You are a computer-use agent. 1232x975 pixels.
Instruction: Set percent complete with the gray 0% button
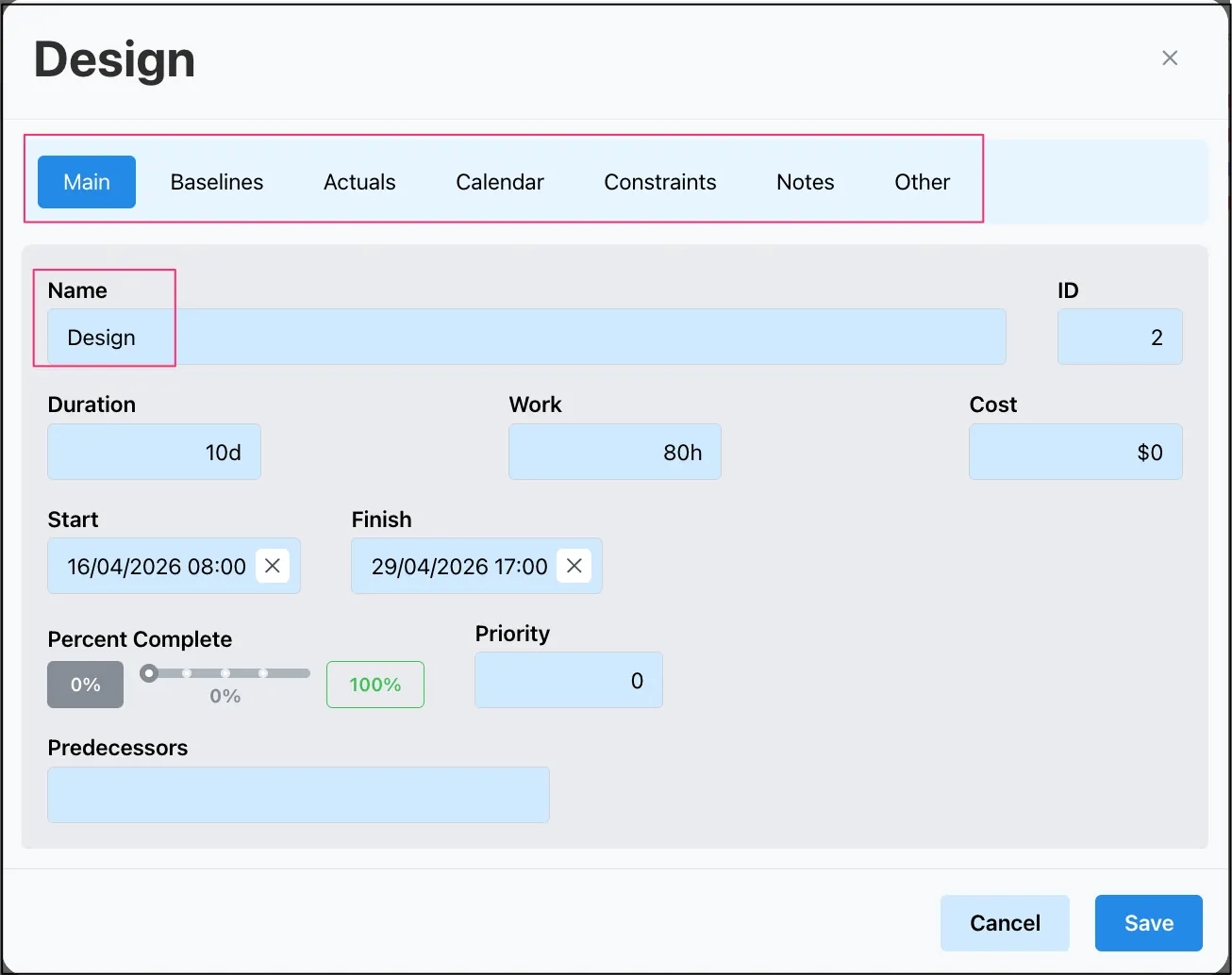pos(86,685)
